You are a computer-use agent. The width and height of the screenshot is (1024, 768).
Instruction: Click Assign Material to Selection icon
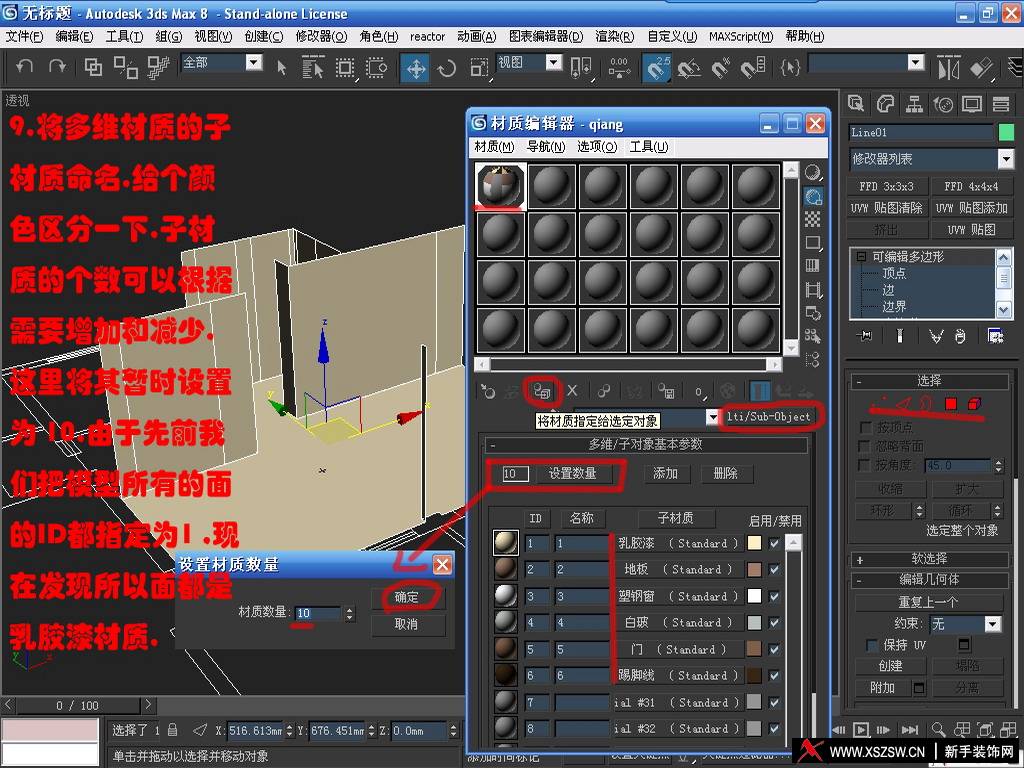(543, 391)
